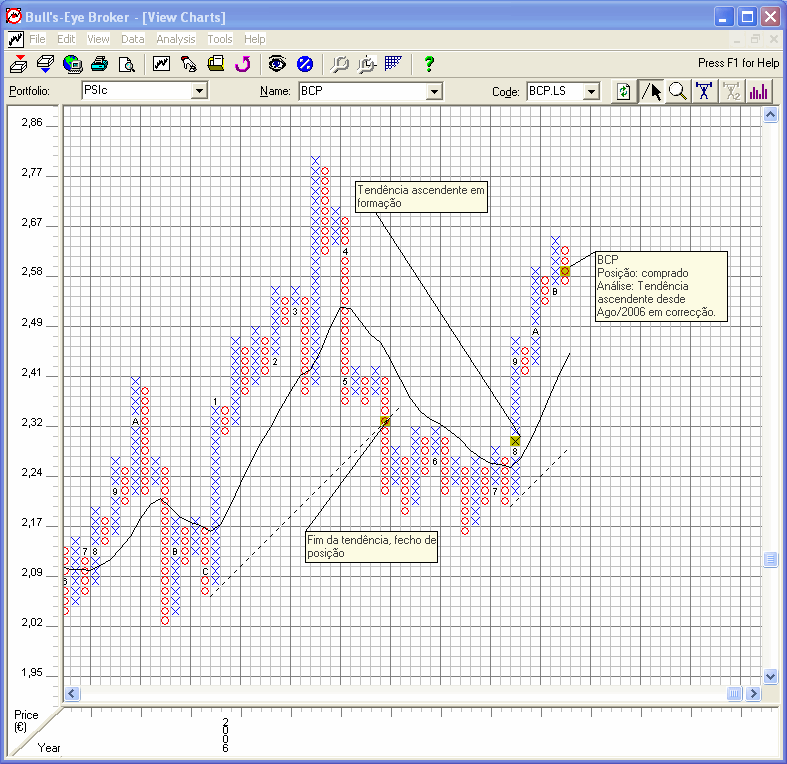
Task: Click the eye view icon
Action: pos(277,64)
